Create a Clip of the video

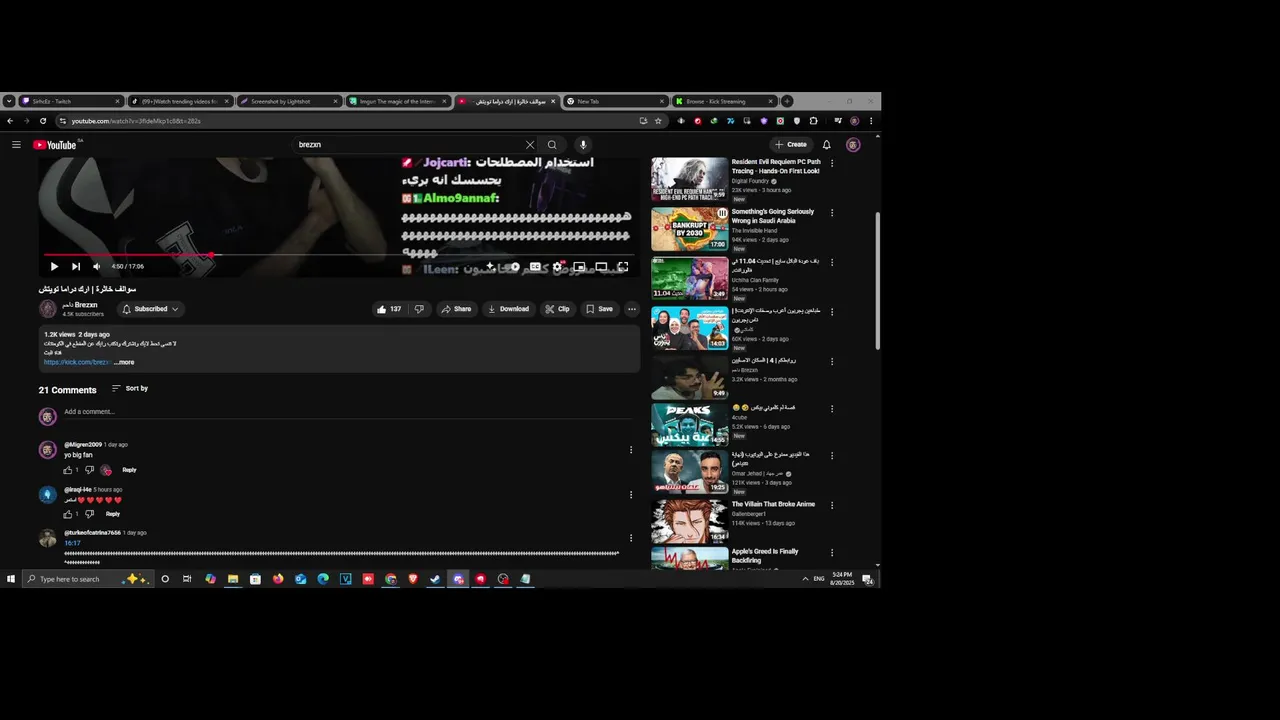(557, 309)
